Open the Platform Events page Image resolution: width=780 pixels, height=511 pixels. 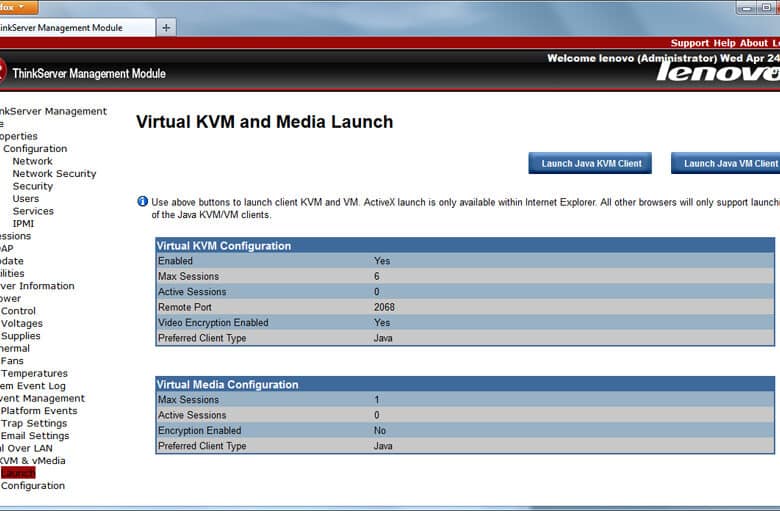[x=39, y=410]
